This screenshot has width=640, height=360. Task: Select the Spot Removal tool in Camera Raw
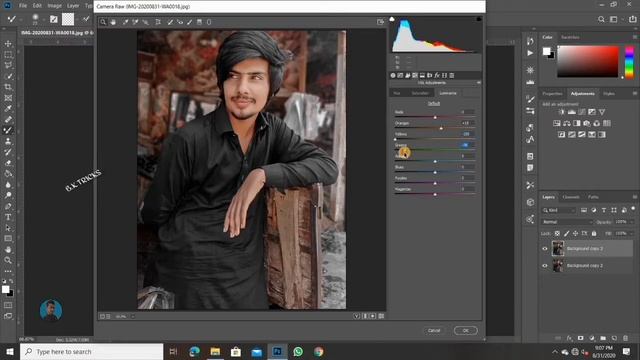tap(170, 22)
